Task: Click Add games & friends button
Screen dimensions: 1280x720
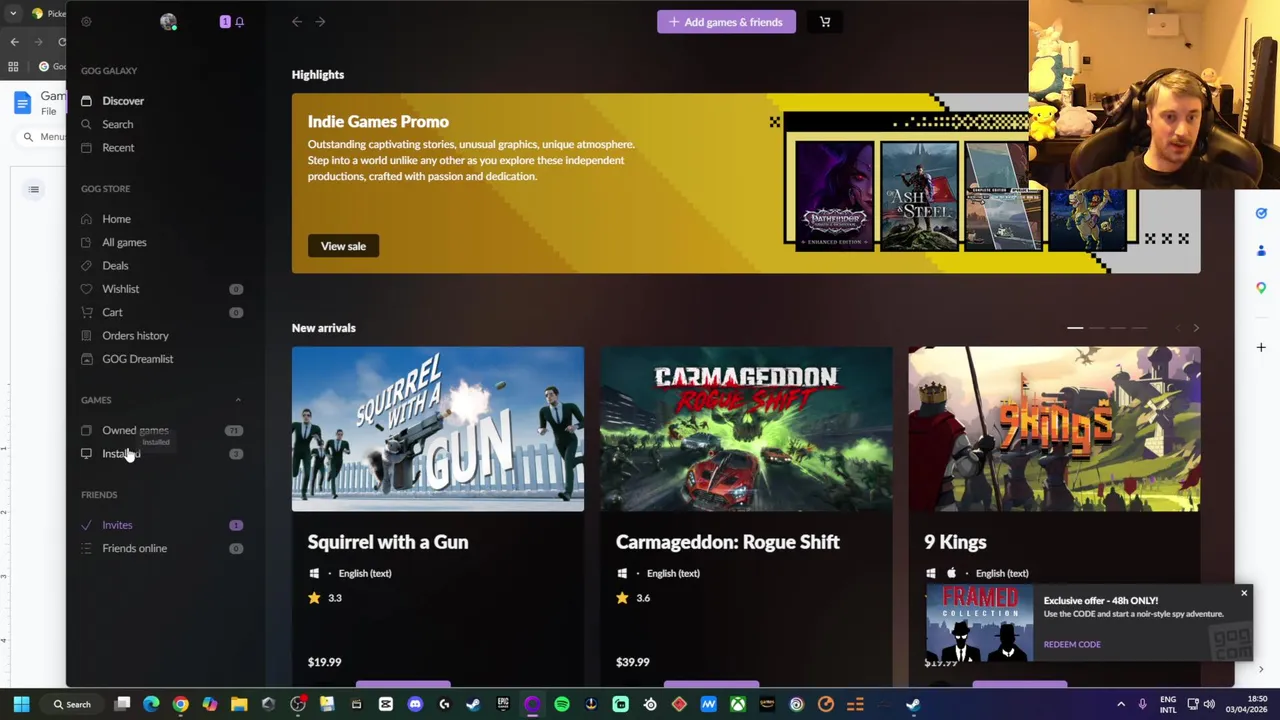Action: (726, 22)
